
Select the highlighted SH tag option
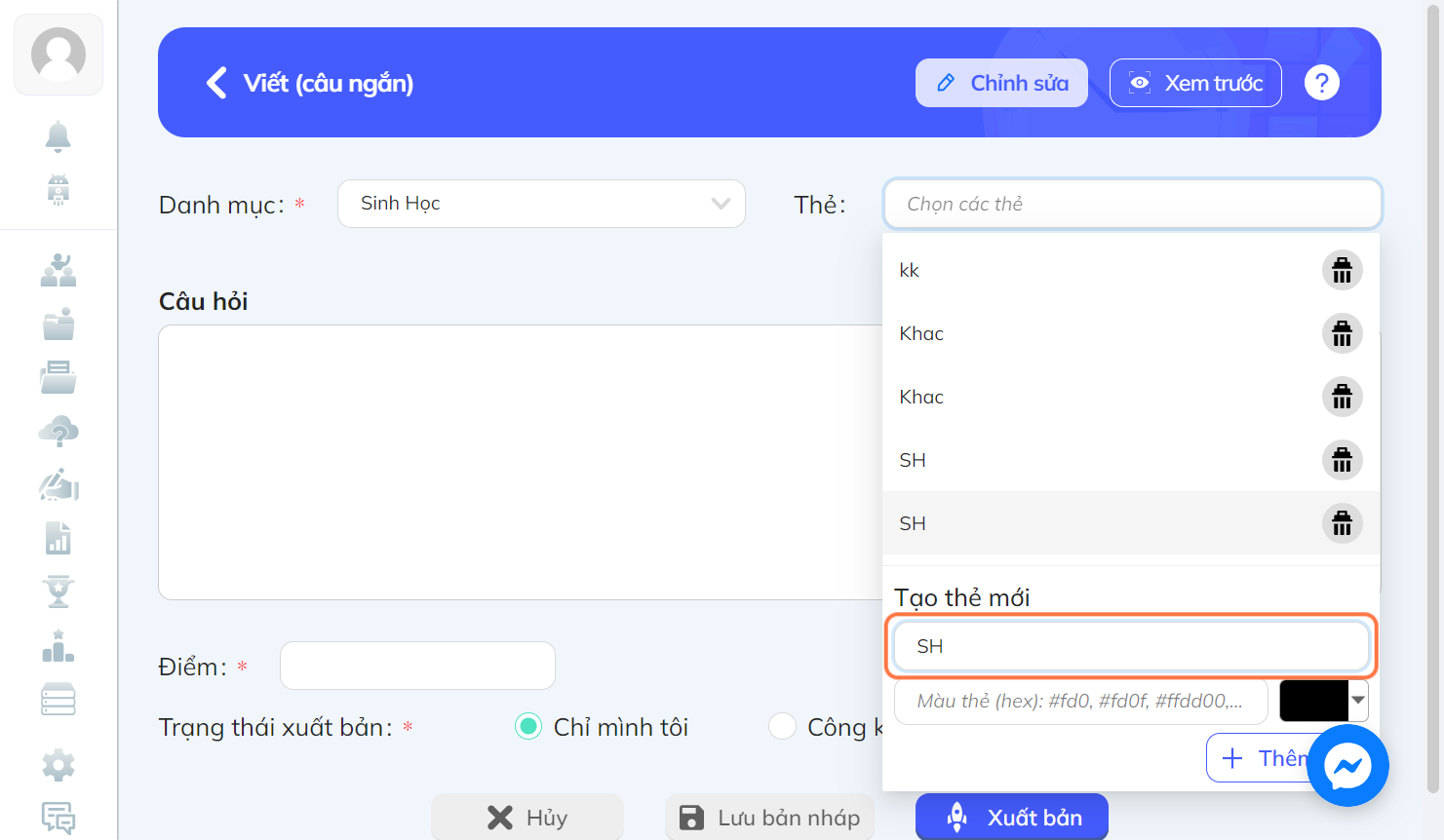pyautogui.click(x=1102, y=523)
